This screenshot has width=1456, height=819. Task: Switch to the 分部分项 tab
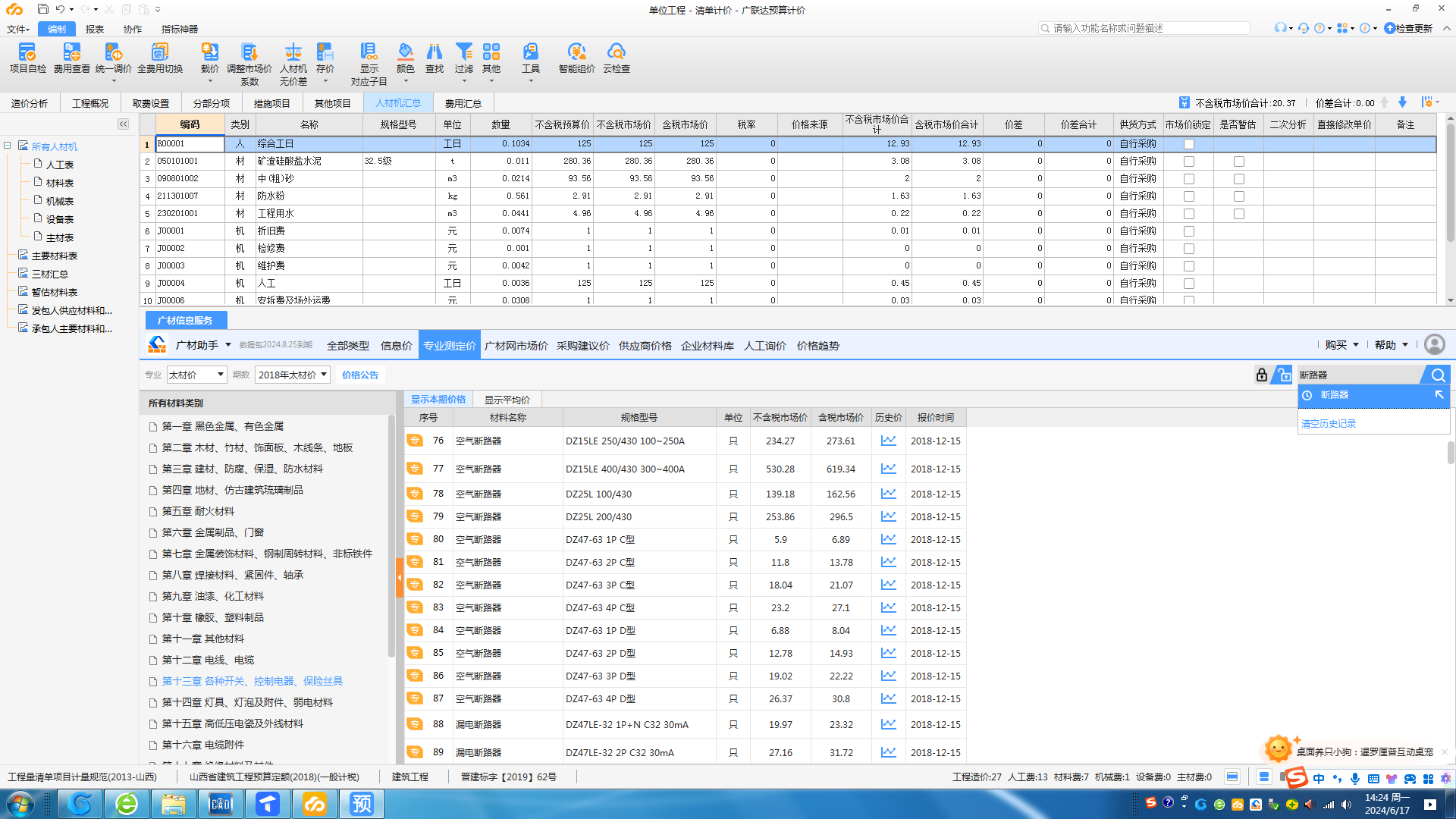[x=212, y=103]
